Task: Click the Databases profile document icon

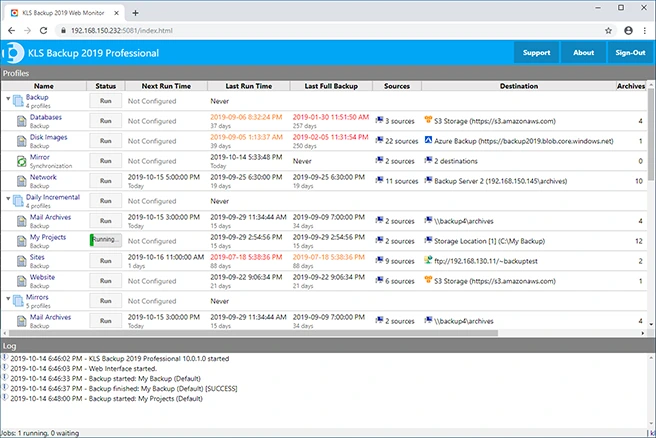Action: [x=22, y=121]
